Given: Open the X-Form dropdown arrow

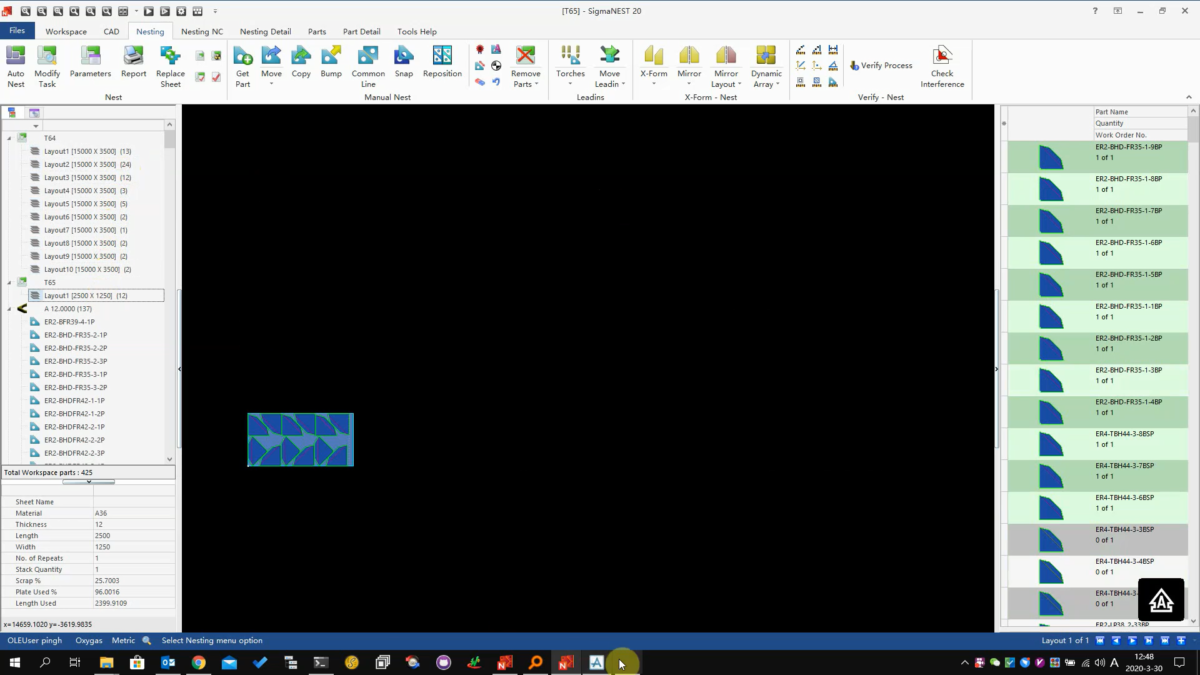Looking at the screenshot, I should pyautogui.click(x=654, y=84).
